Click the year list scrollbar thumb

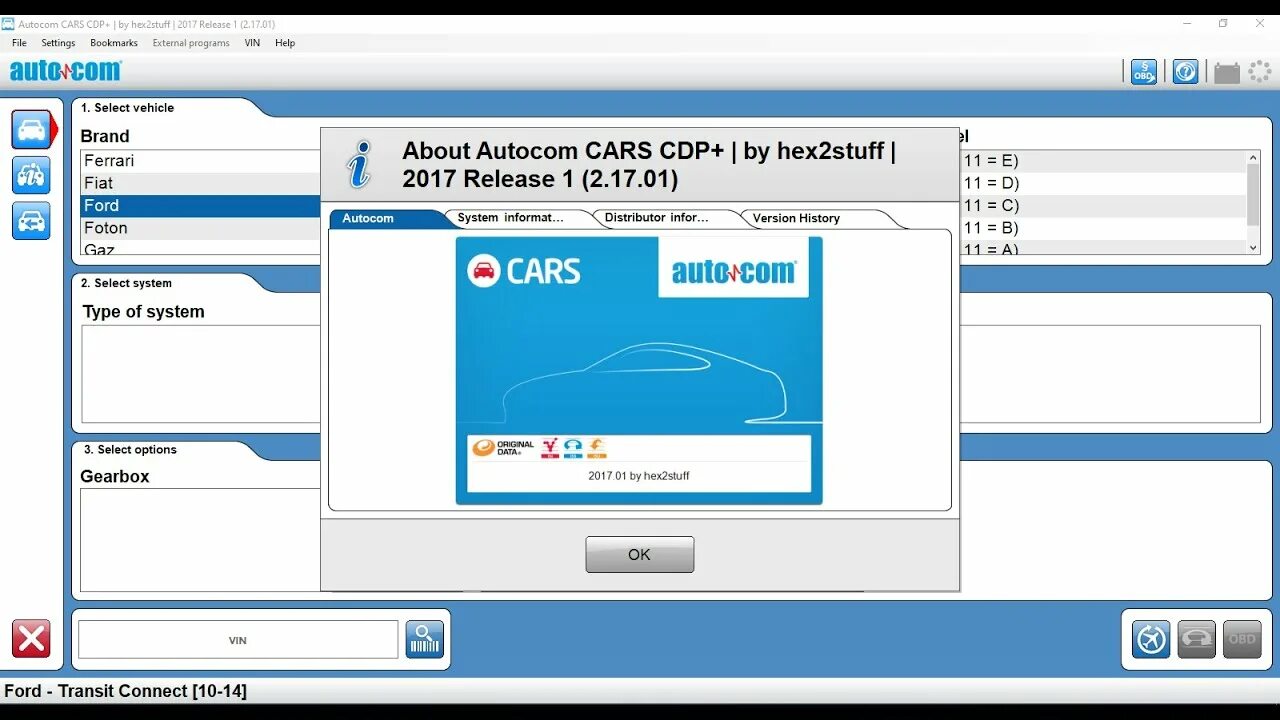click(1253, 194)
